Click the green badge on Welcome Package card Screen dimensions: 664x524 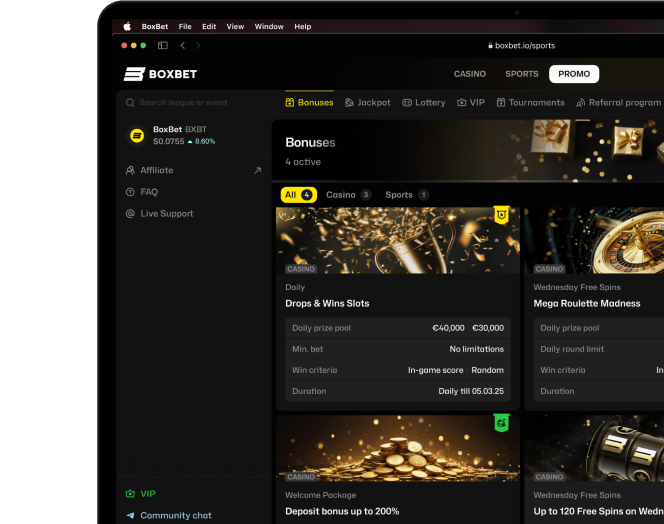pos(502,423)
